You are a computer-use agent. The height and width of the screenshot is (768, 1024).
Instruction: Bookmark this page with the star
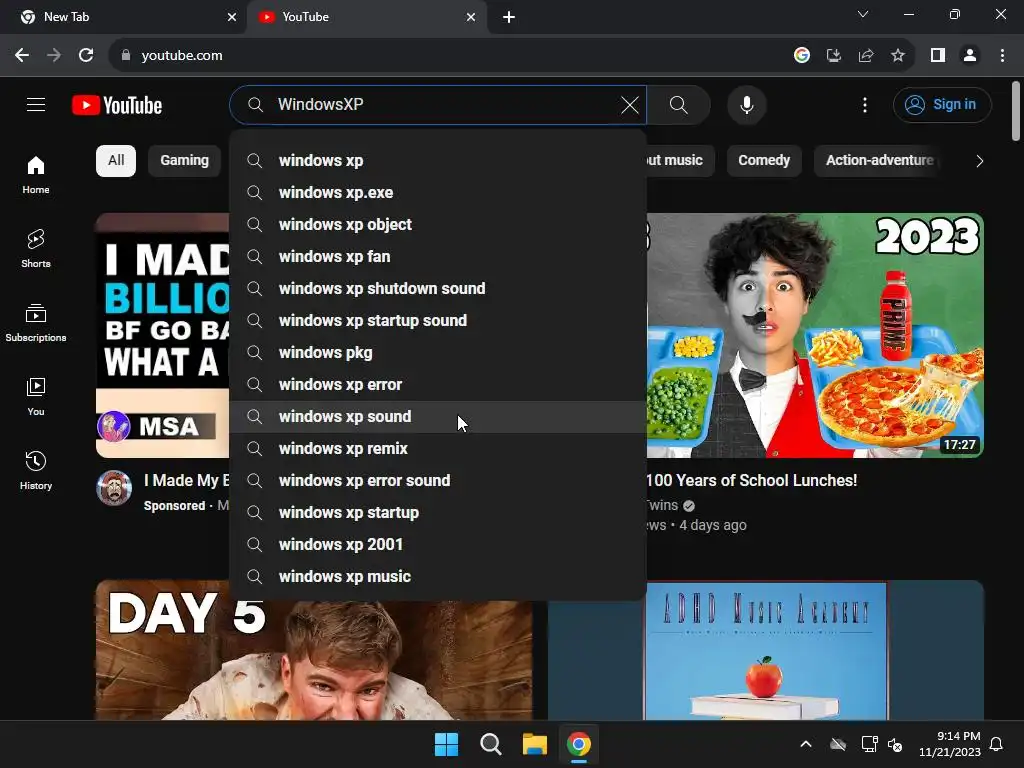click(898, 56)
